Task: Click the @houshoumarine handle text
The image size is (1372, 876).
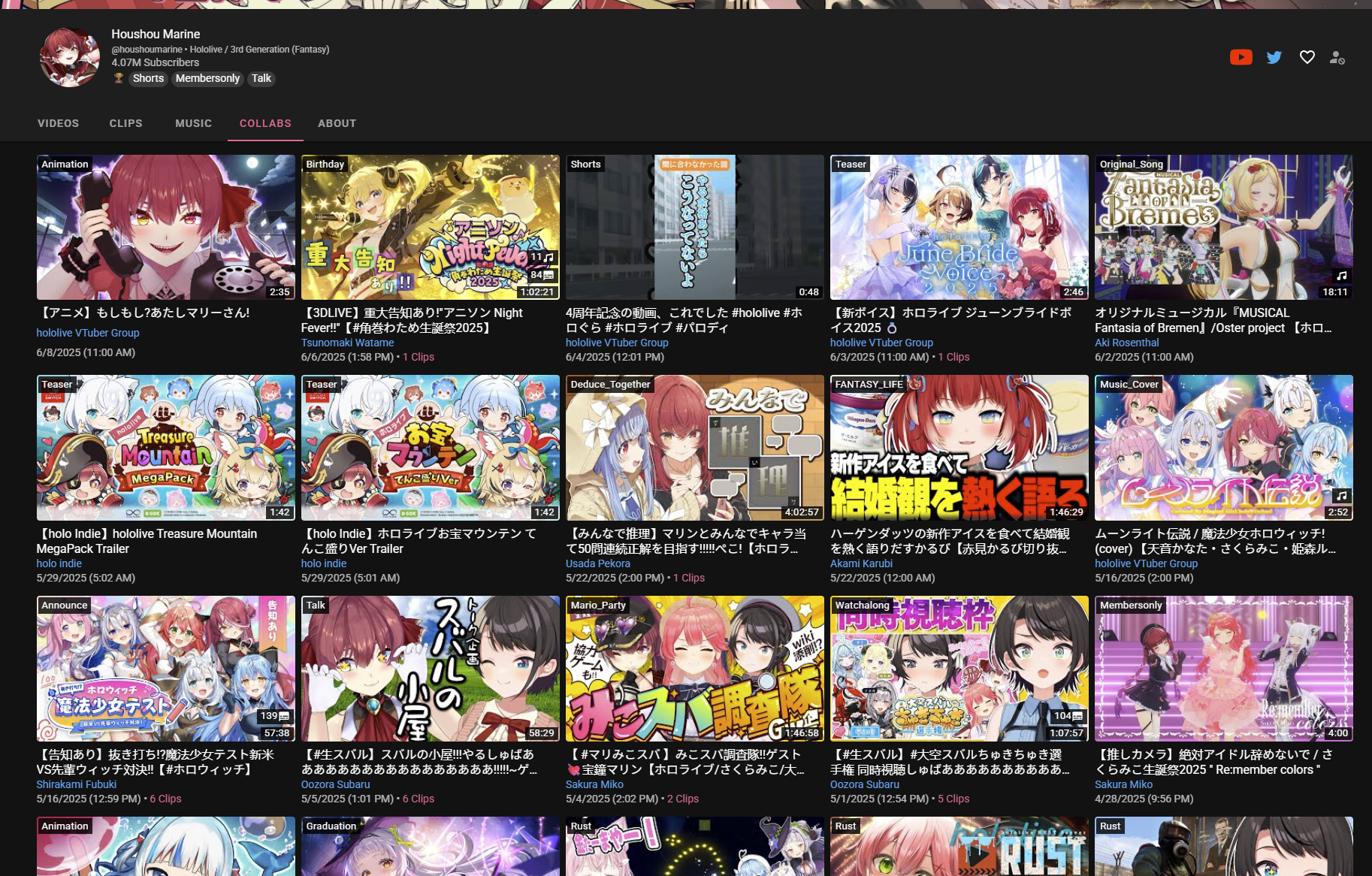Action: (147, 50)
